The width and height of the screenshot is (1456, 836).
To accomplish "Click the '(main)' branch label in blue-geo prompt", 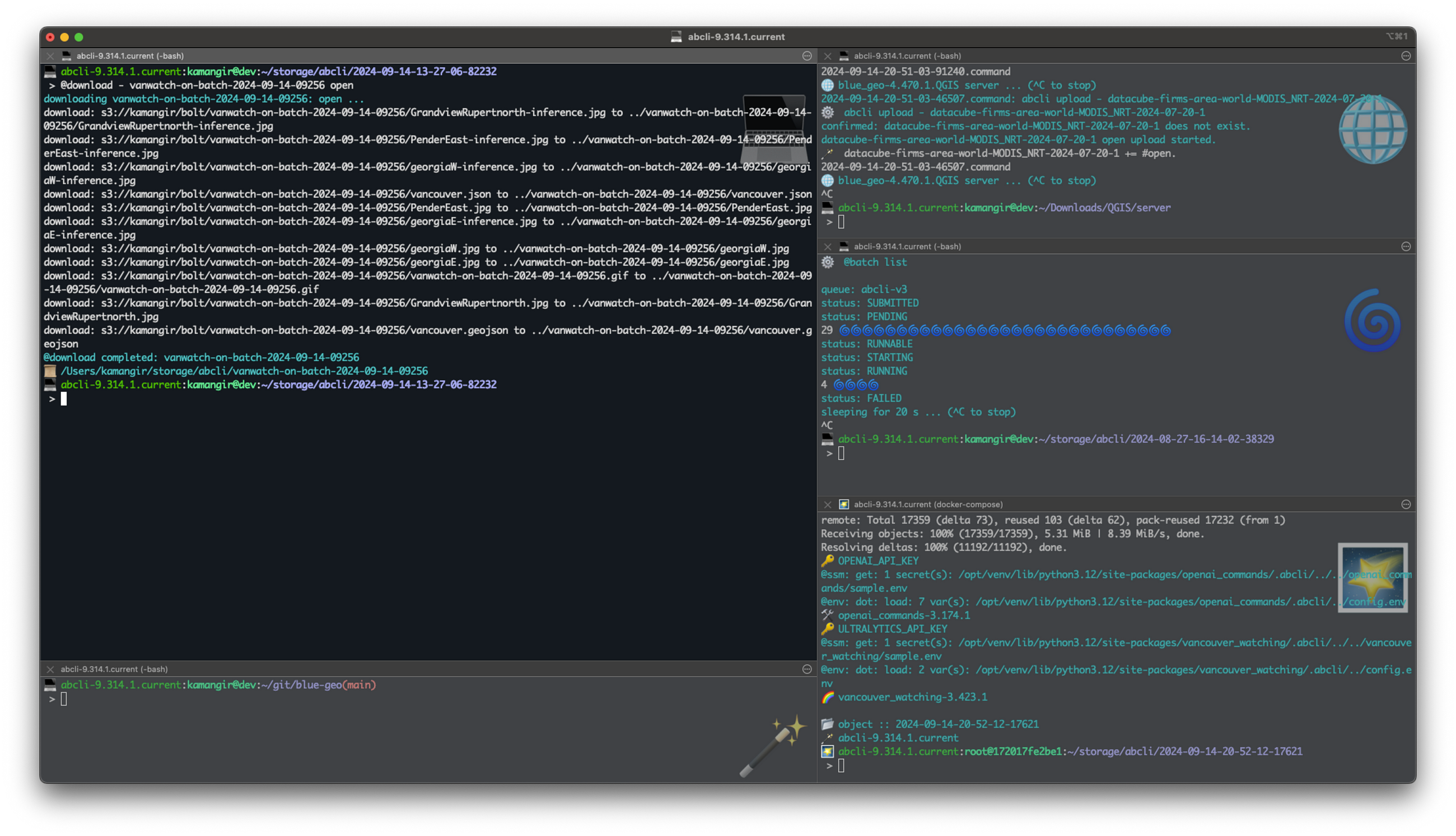I will click(360, 684).
